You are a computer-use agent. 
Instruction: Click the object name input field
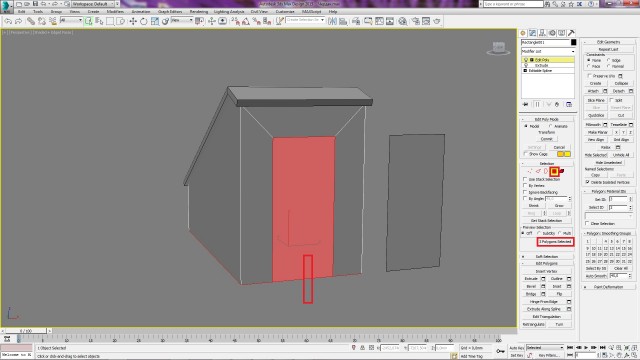pyautogui.click(x=545, y=42)
